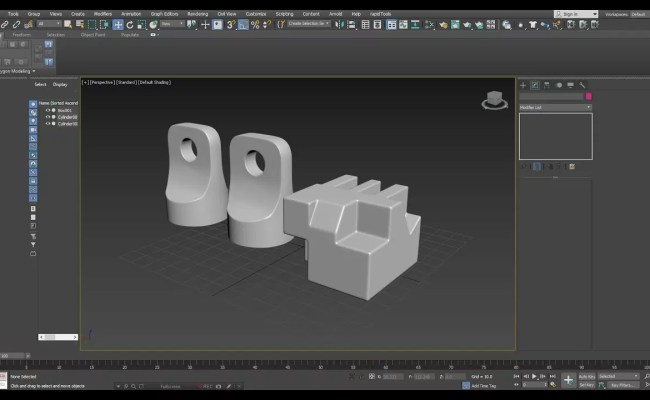The image size is (650, 400).
Task: Toggle visibility eye of last Cylinder row
Action: coord(48,124)
